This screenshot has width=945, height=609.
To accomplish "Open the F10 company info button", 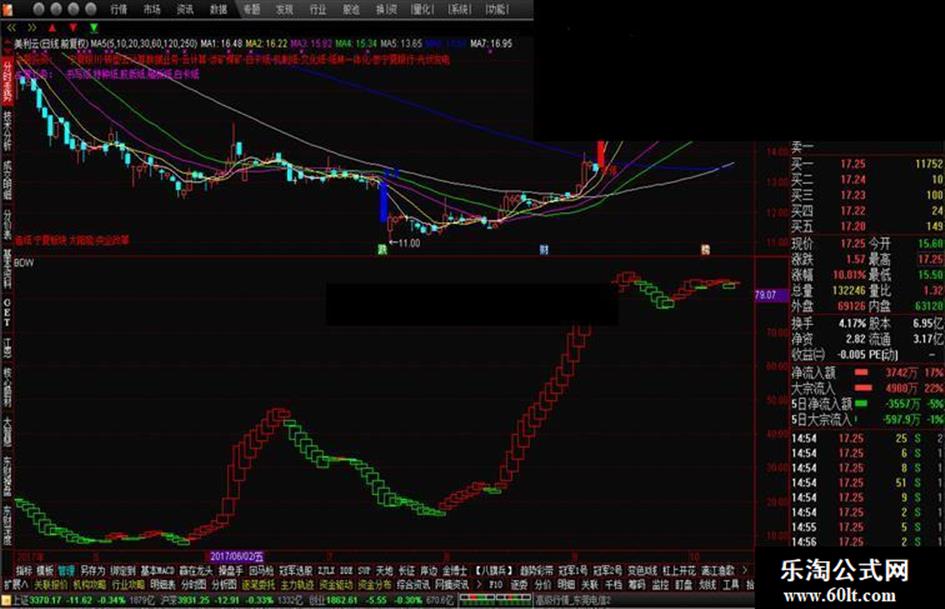I will point(495,585).
